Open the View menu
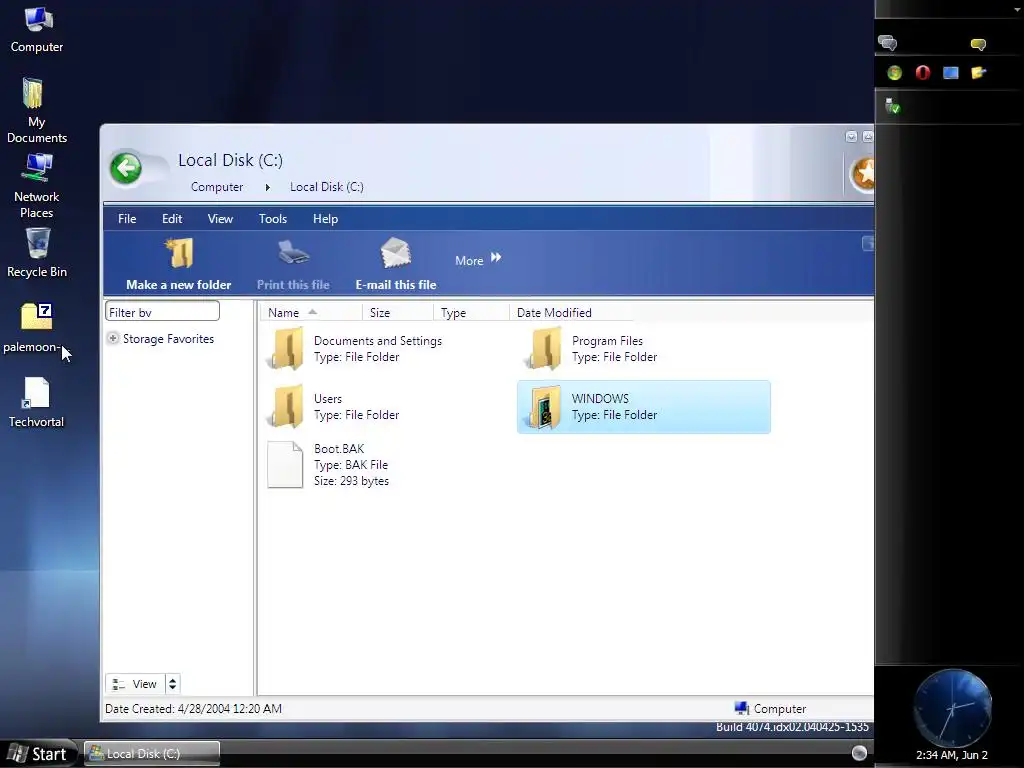This screenshot has height=768, width=1024. pyautogui.click(x=220, y=219)
